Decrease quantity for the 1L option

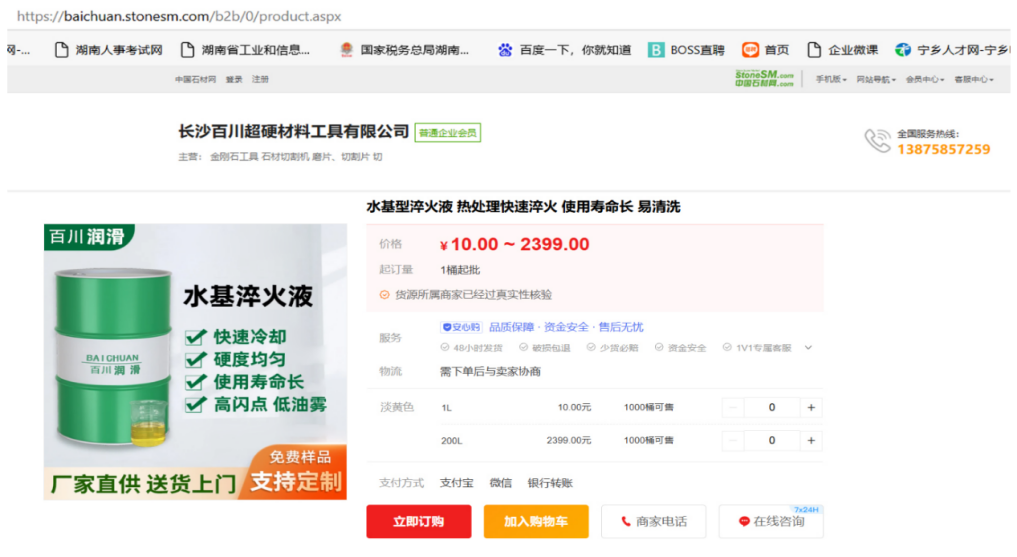[733, 408]
